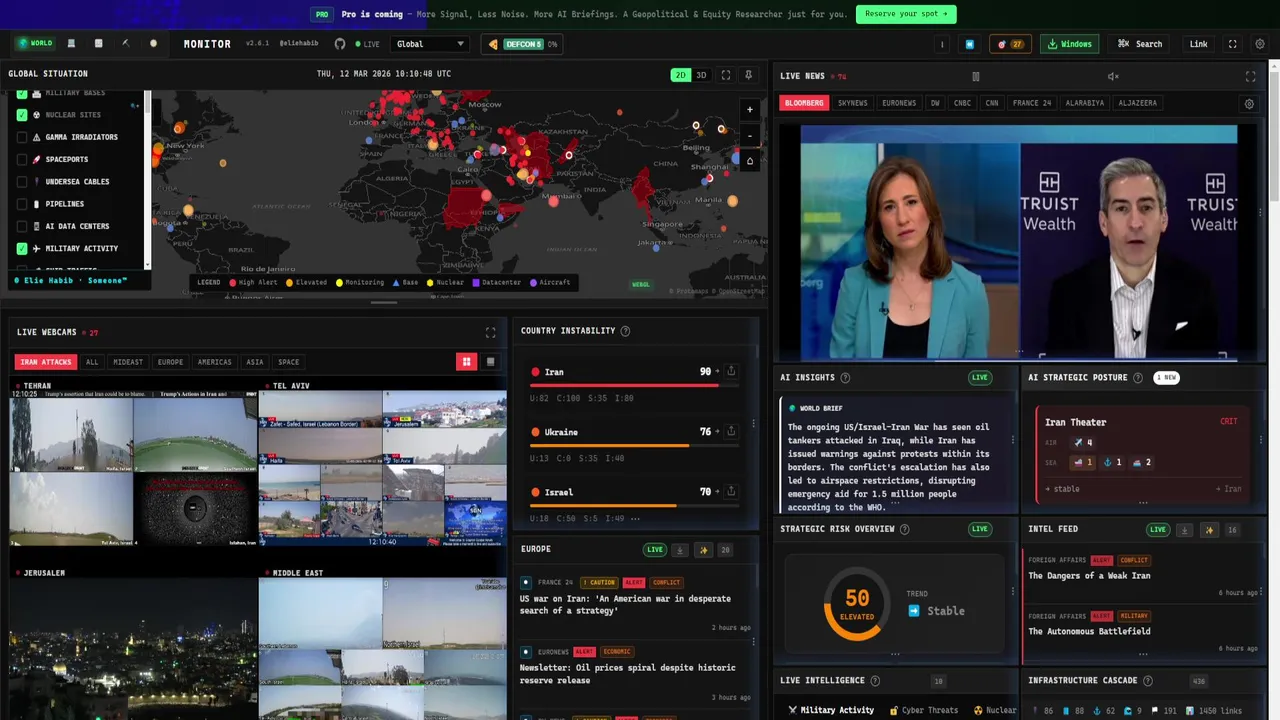Screen dimensions: 1280x720
Task: Select the Cyber Threats intelligence tab
Action: click(x=924, y=710)
